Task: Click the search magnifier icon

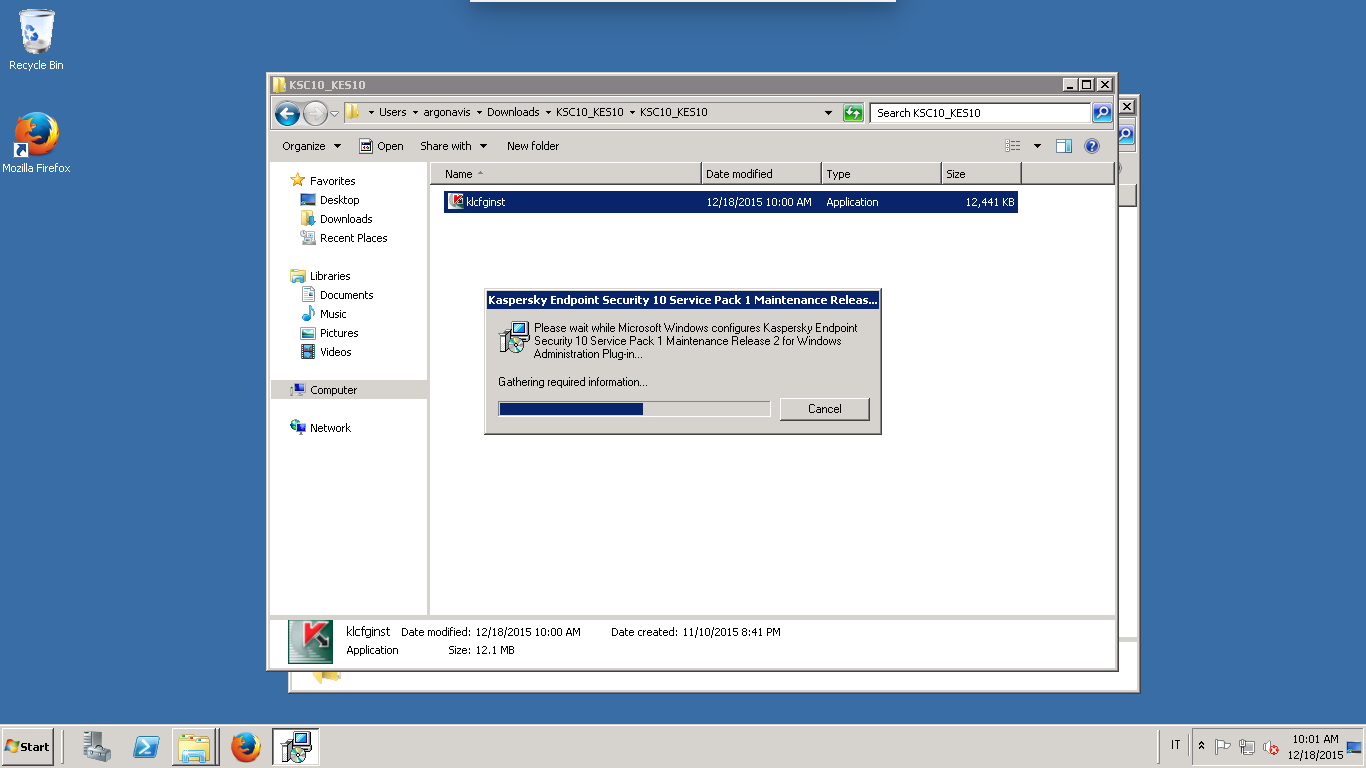Action: pos(1102,113)
